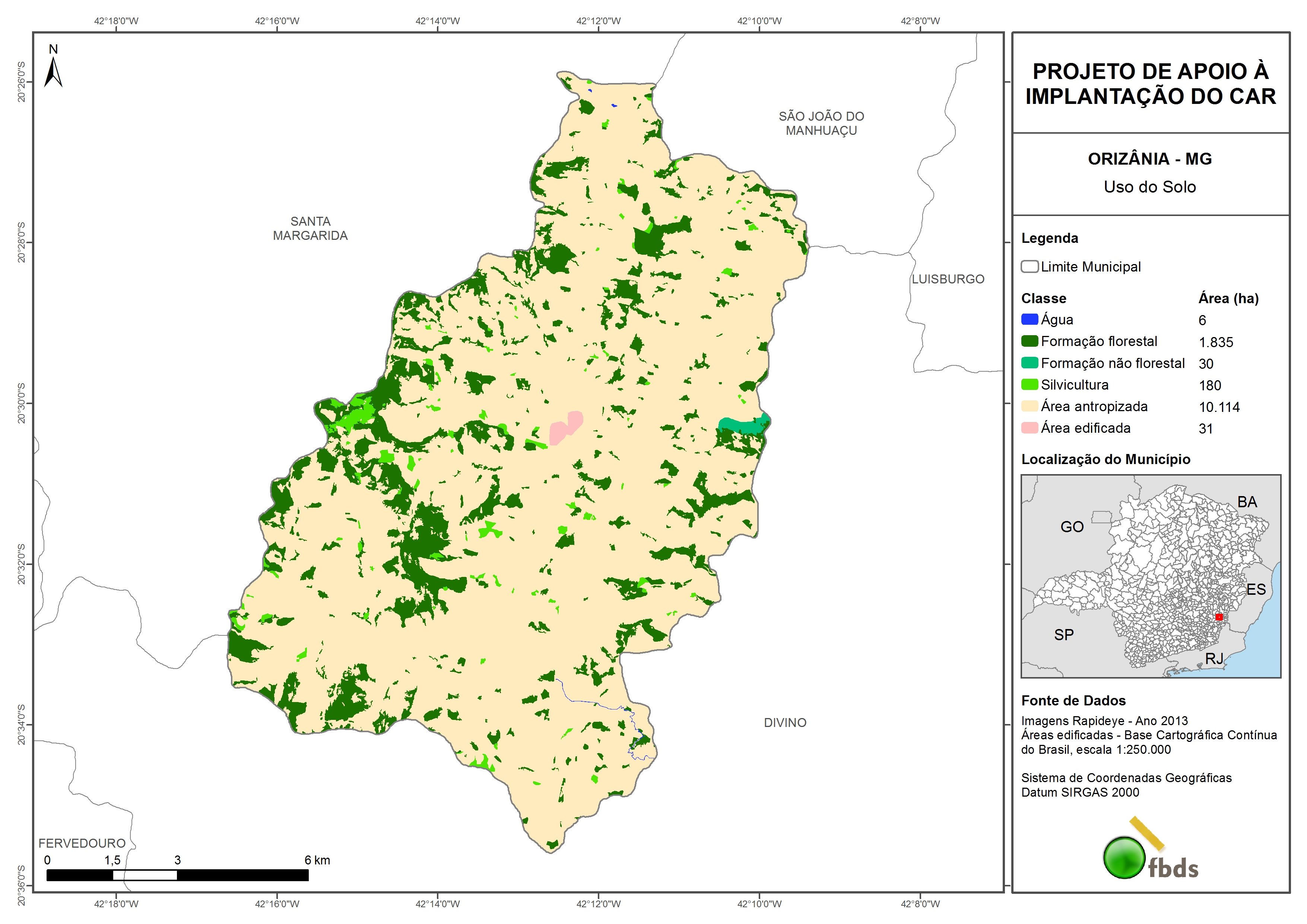The height and width of the screenshot is (924, 1307).
Task: Click the Água blue legend swatch
Action: pyautogui.click(x=1029, y=320)
